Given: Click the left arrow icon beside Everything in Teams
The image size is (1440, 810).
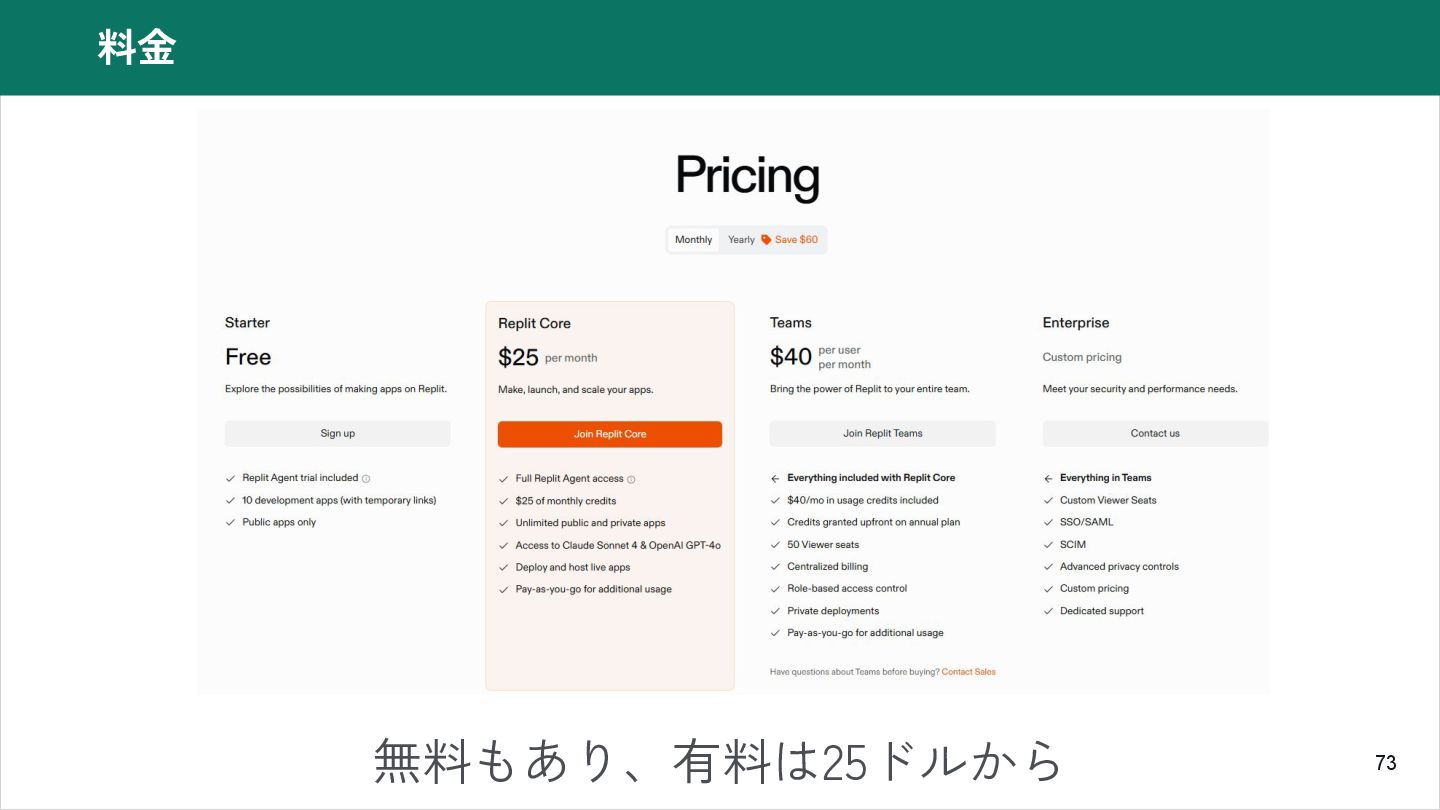Looking at the screenshot, I should pos(1048,479).
